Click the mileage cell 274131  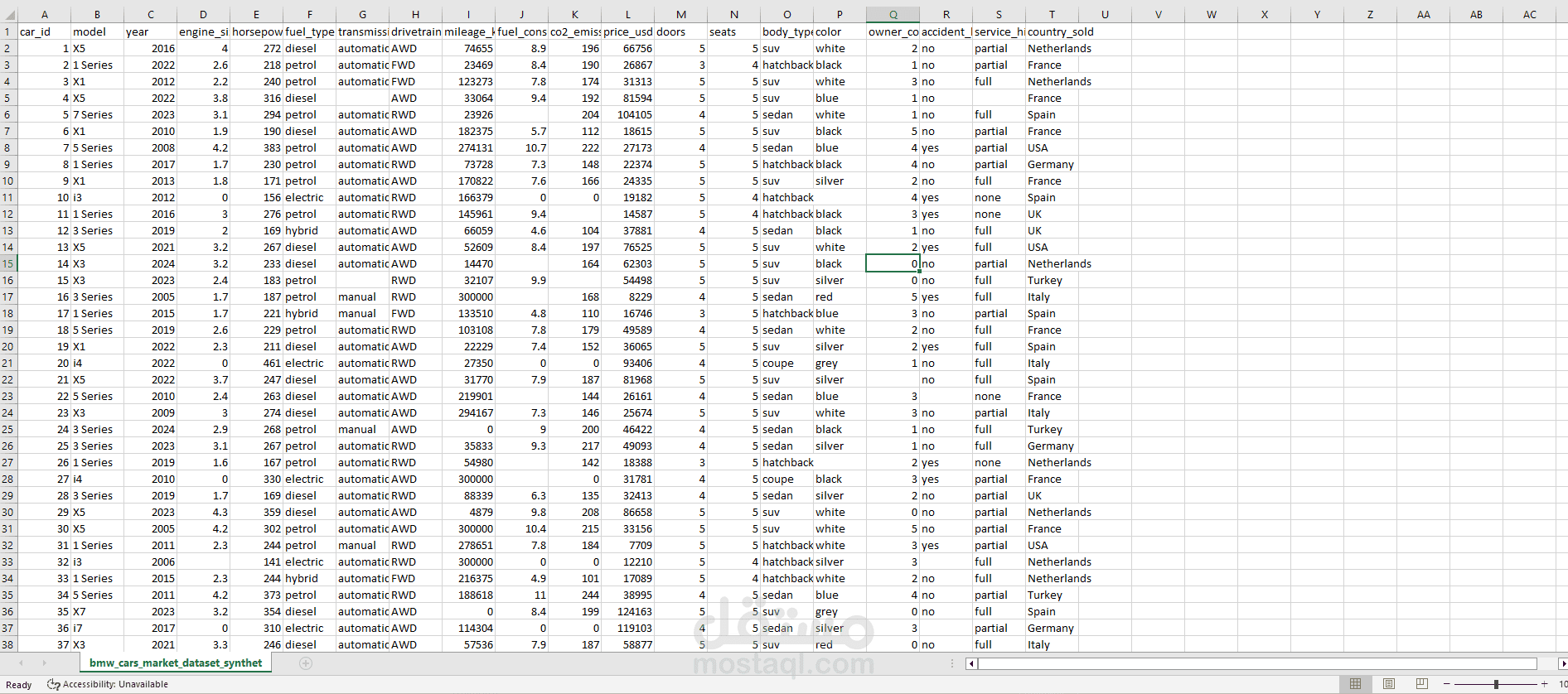point(468,147)
